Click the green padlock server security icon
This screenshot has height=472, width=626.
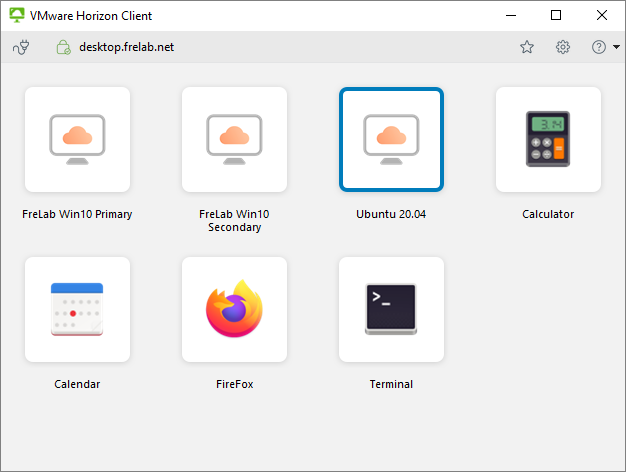click(63, 47)
